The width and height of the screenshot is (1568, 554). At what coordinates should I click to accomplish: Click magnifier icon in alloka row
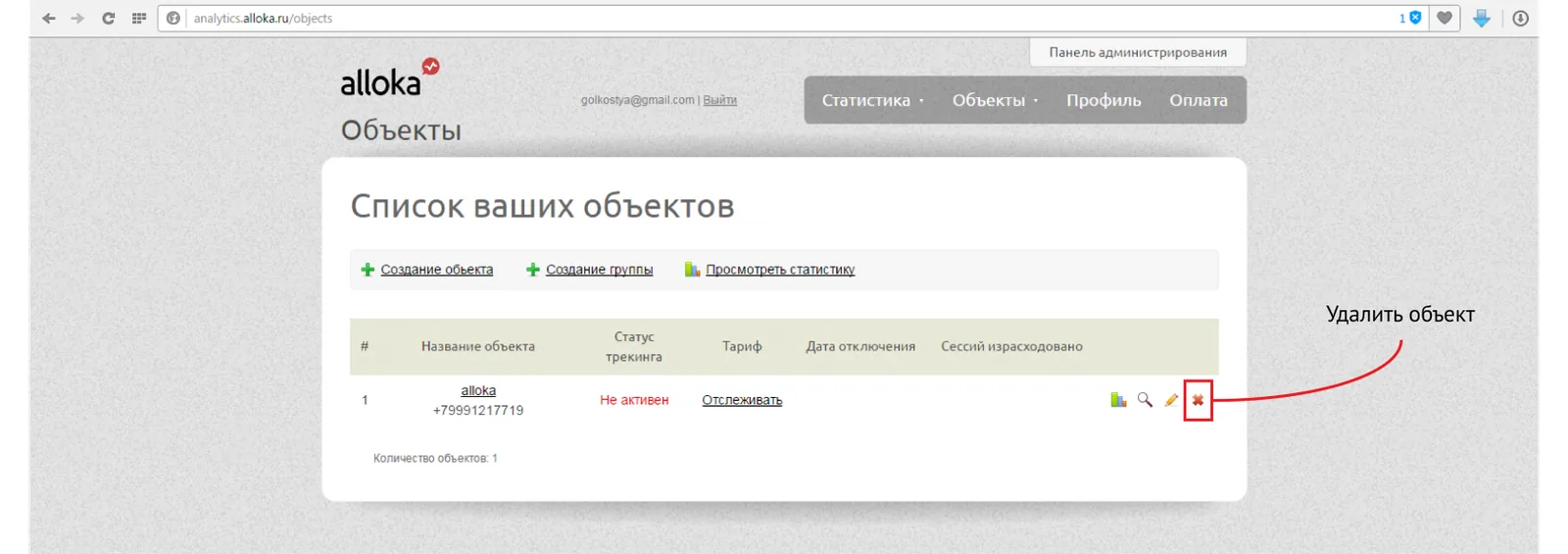click(x=1145, y=400)
